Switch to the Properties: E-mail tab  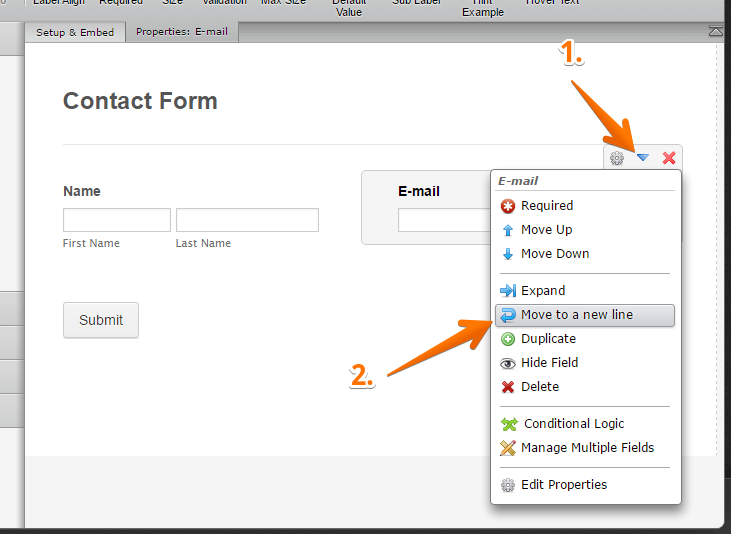tap(182, 32)
